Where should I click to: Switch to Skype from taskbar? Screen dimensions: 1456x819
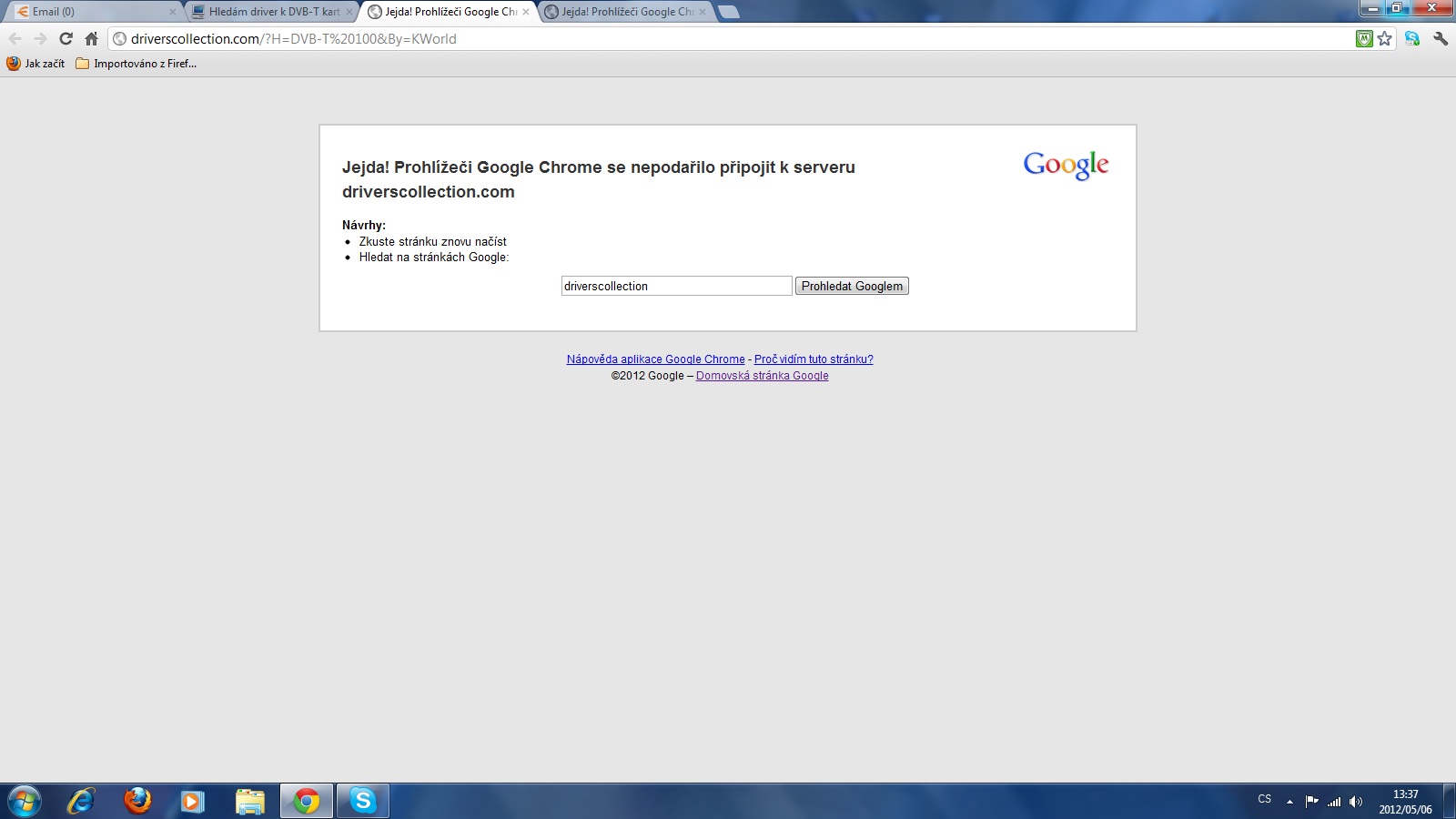pyautogui.click(x=363, y=801)
